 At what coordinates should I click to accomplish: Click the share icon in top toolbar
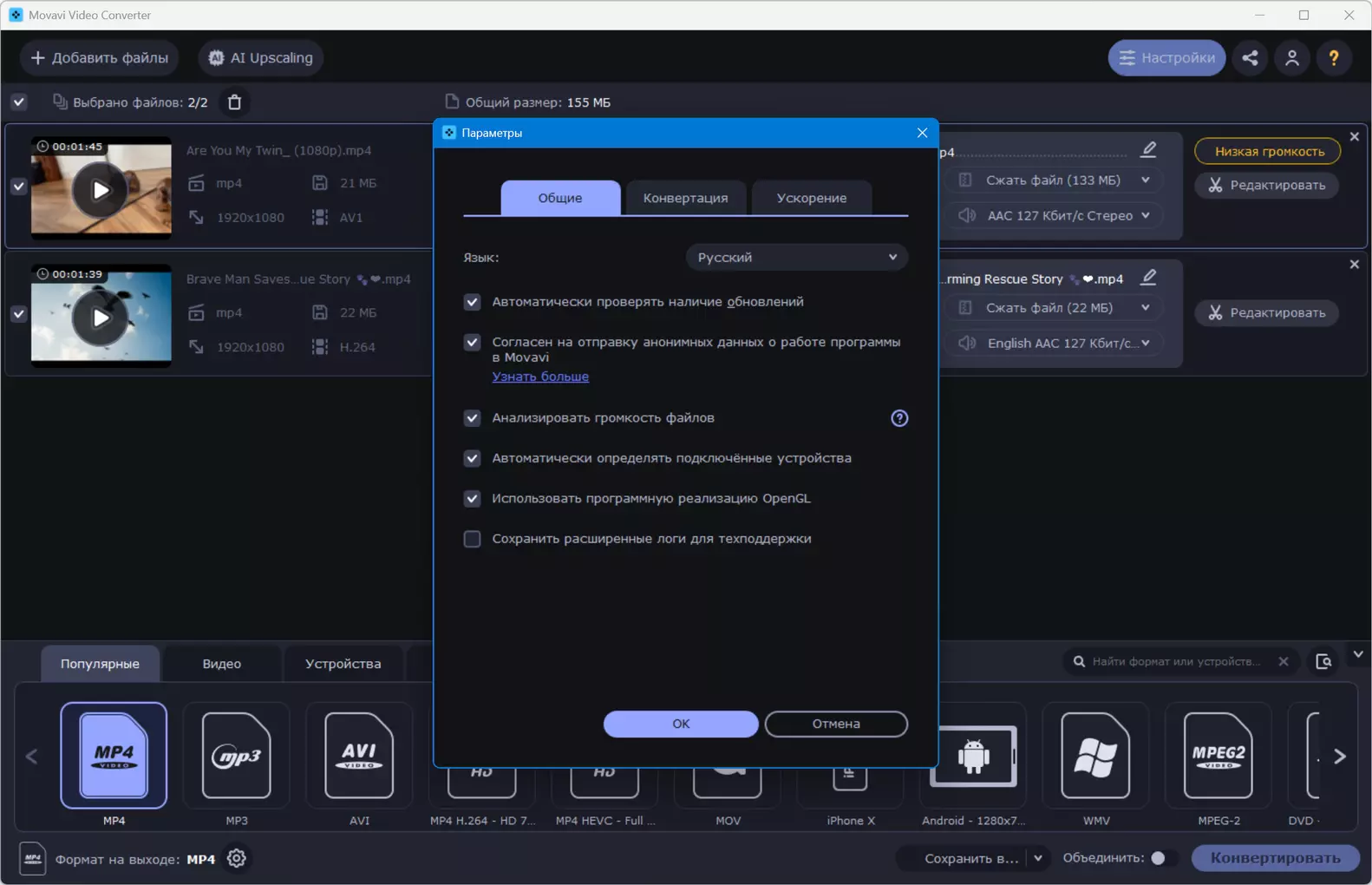(x=1250, y=58)
